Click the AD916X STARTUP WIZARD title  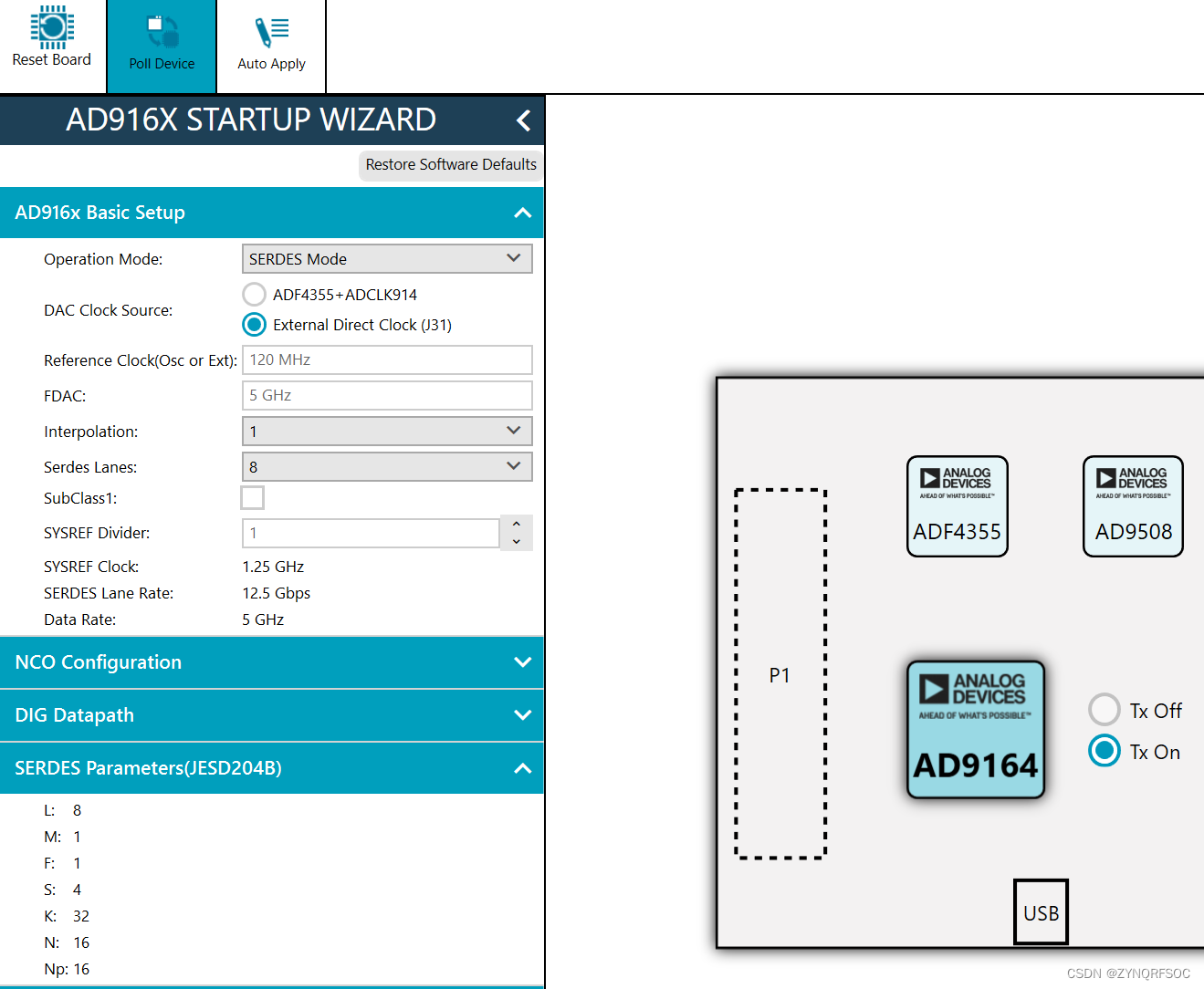[x=251, y=120]
